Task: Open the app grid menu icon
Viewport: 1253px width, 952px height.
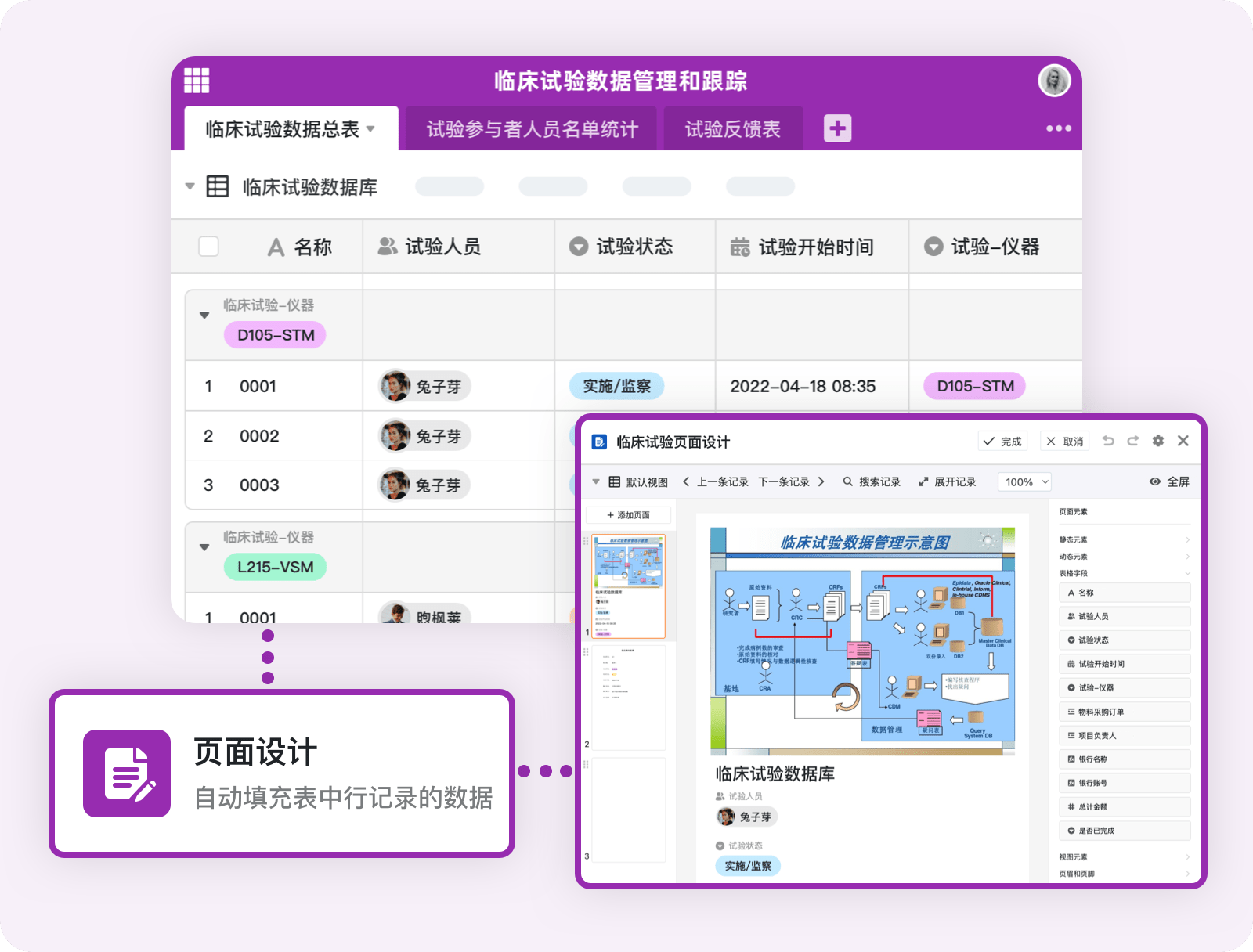Action: tap(197, 81)
